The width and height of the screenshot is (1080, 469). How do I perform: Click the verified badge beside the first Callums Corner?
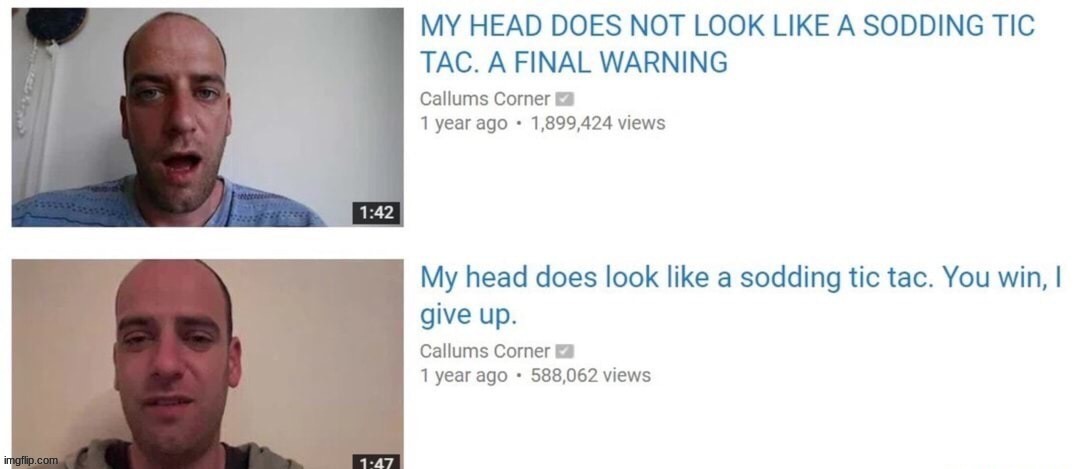(x=565, y=100)
